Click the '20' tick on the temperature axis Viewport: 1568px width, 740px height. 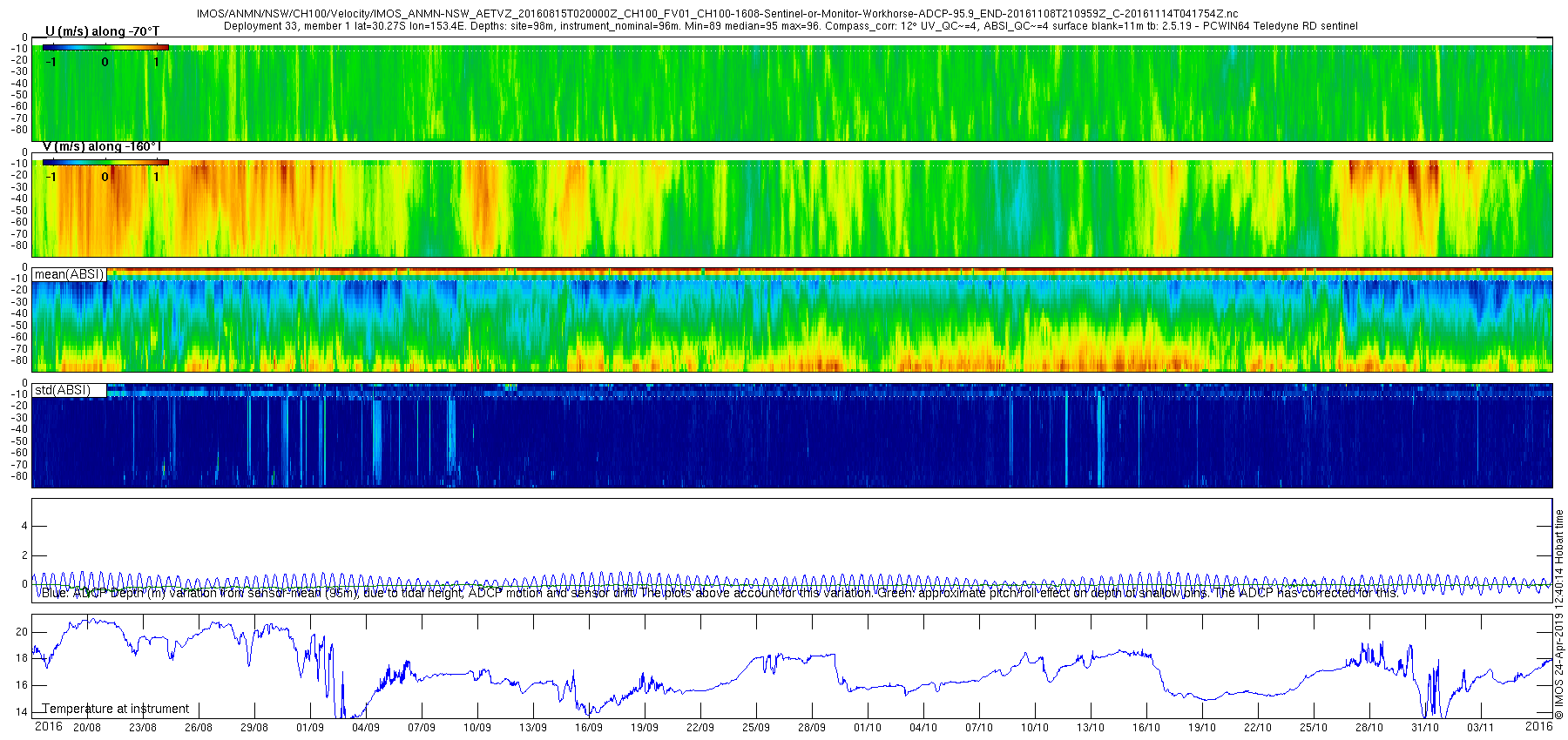pos(23,632)
